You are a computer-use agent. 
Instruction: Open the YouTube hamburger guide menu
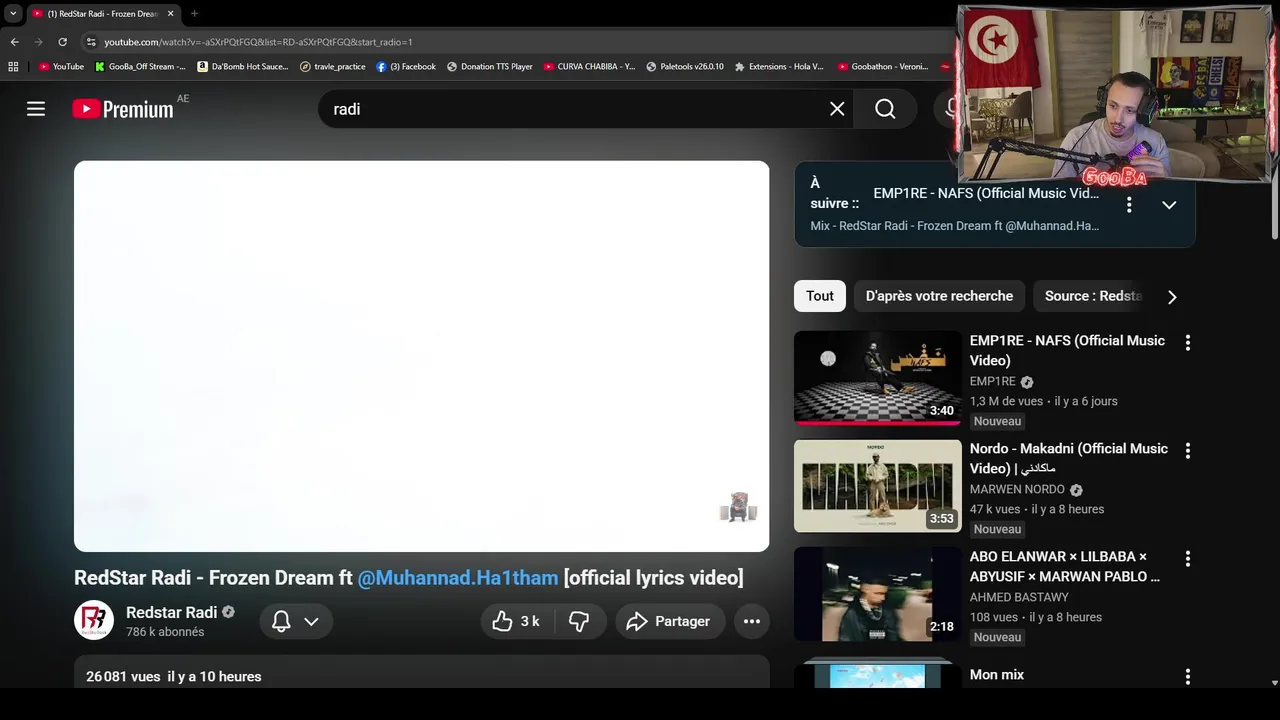pyautogui.click(x=36, y=109)
